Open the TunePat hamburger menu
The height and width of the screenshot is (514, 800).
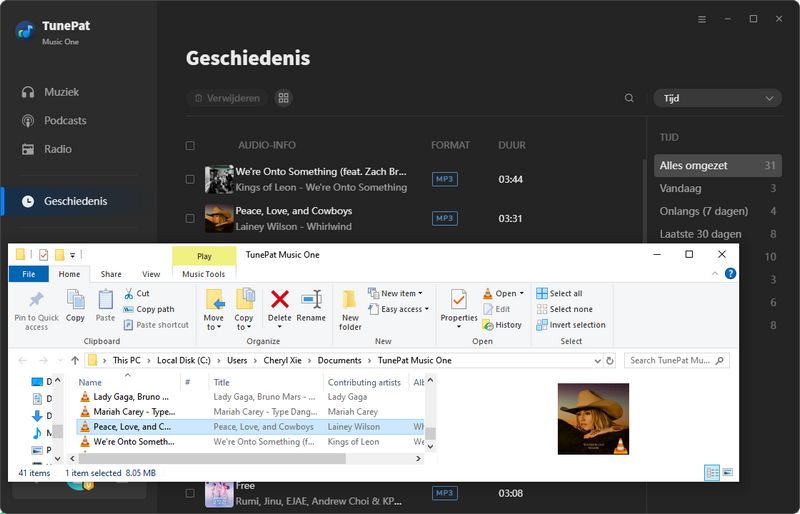(x=702, y=19)
